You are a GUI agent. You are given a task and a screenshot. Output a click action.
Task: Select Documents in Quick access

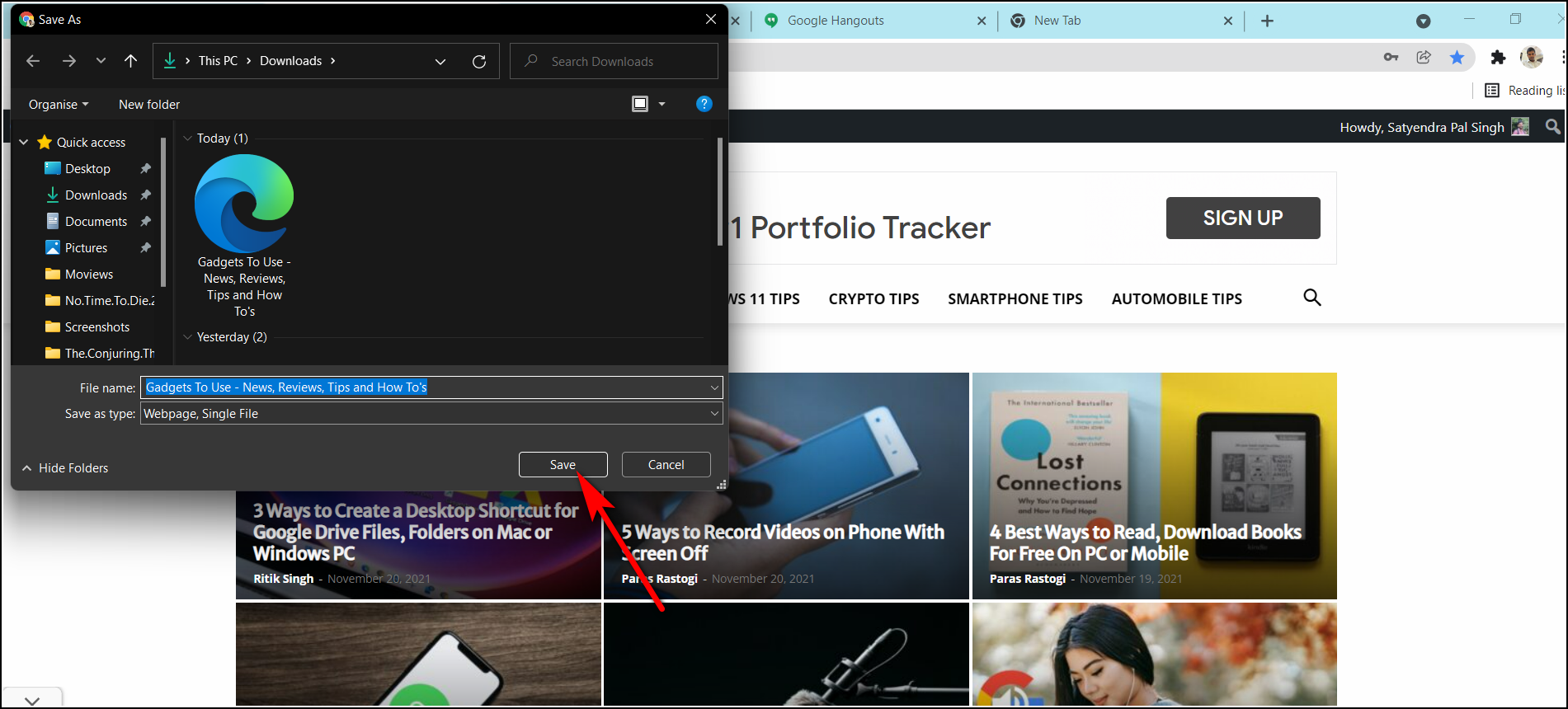[x=96, y=222]
